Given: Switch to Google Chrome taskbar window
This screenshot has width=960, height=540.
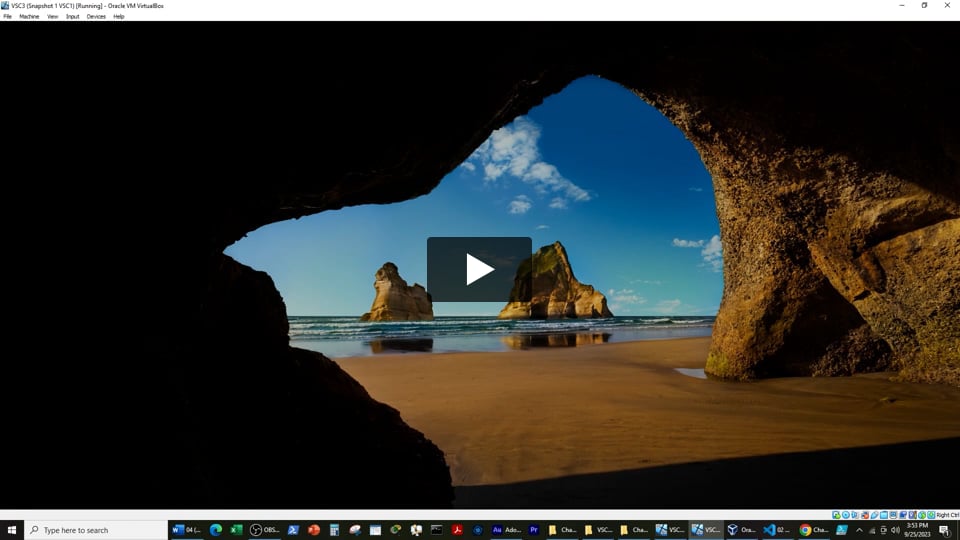Looking at the screenshot, I should 813,530.
